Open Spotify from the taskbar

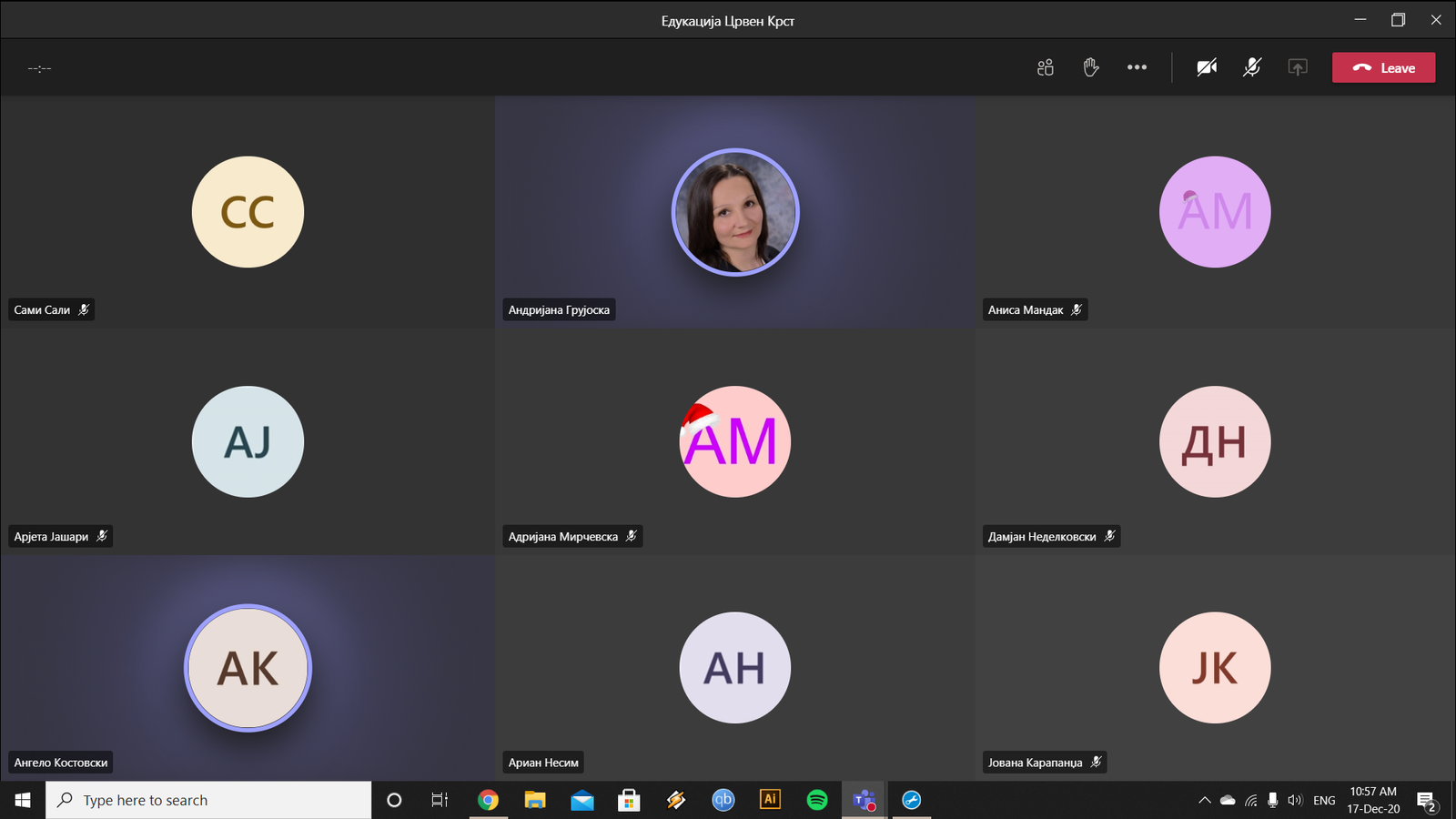(x=817, y=800)
